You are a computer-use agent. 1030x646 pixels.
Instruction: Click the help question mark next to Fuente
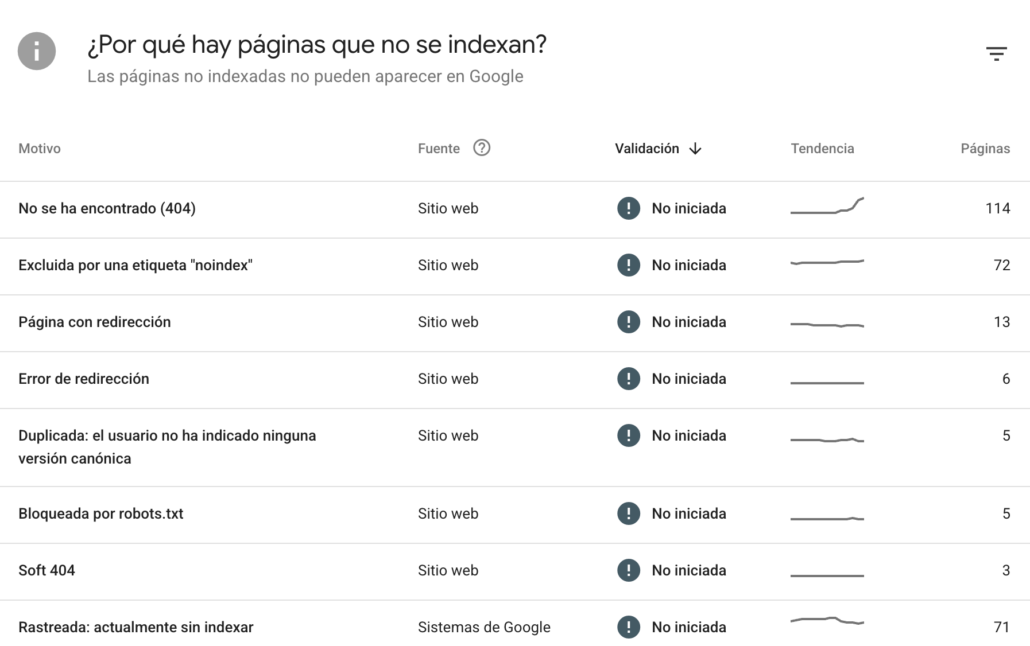481,148
